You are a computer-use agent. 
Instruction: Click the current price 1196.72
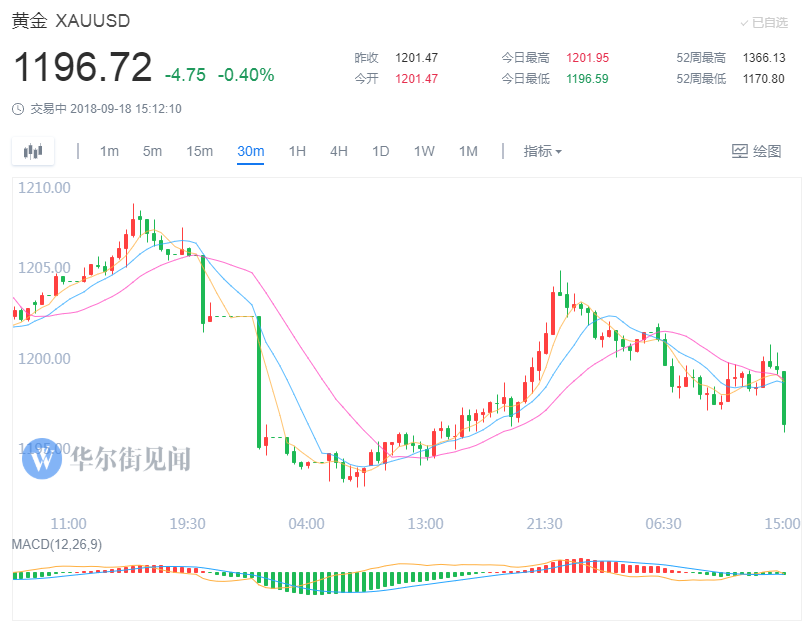[82, 67]
